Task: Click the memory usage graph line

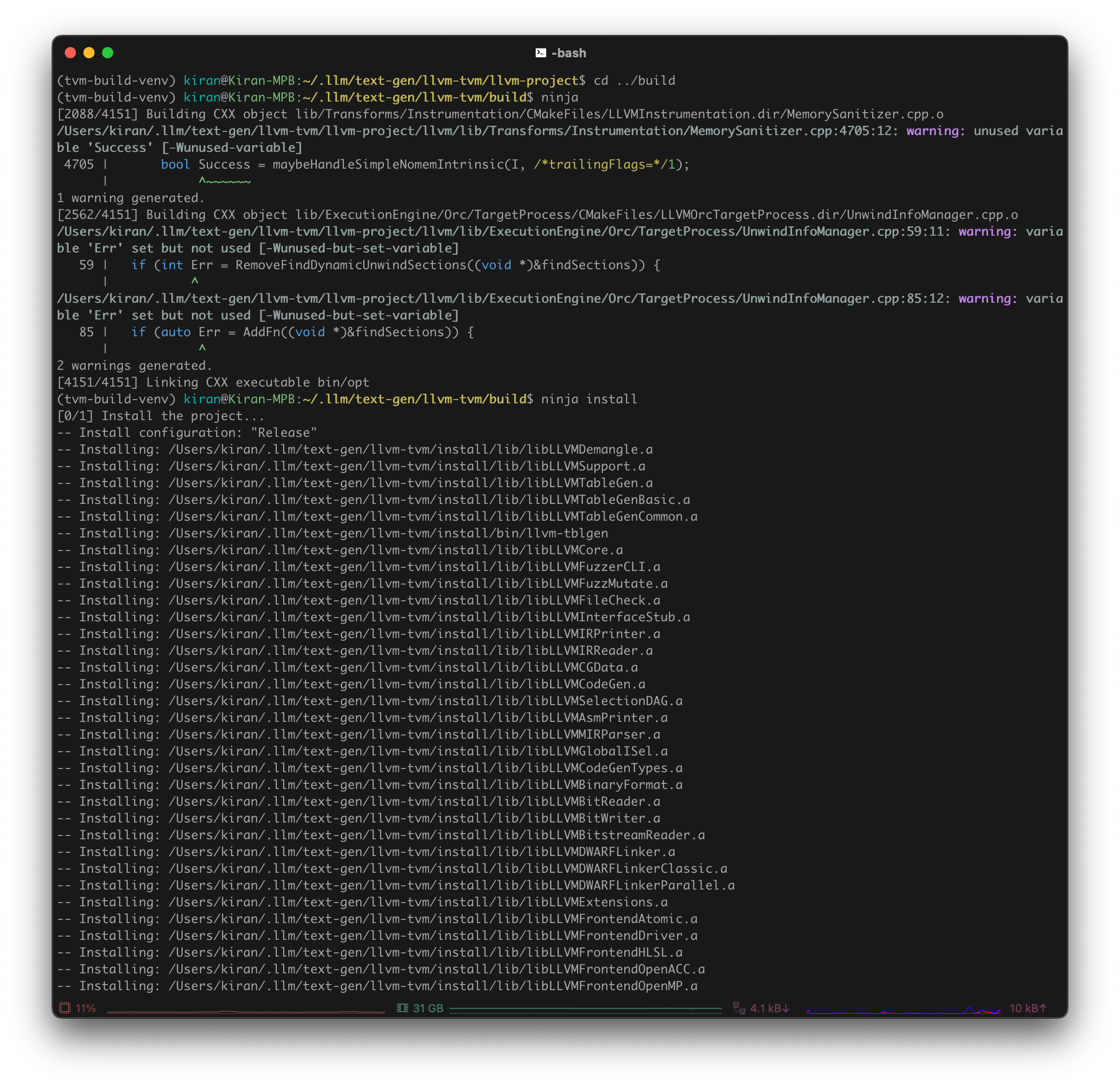Action: (x=586, y=1010)
